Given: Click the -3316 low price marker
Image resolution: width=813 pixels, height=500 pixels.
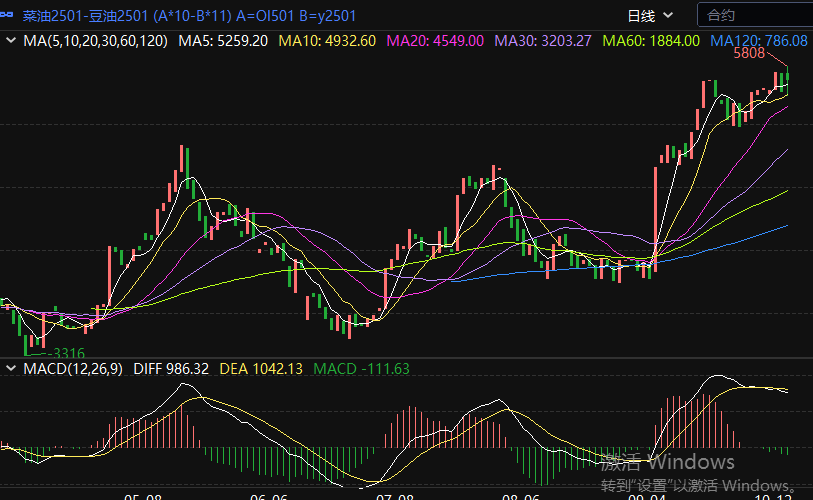Looking at the screenshot, I should tap(66, 353).
